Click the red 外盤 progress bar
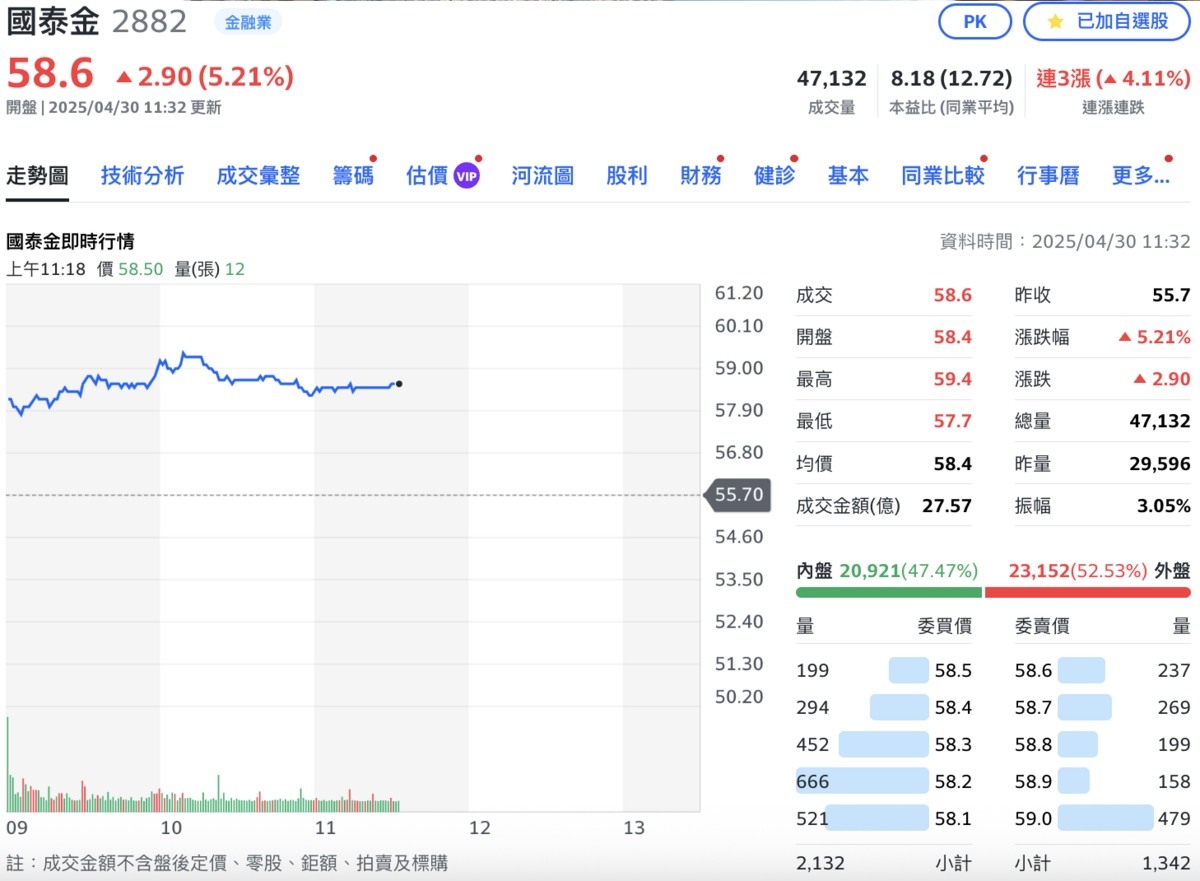 1088,592
